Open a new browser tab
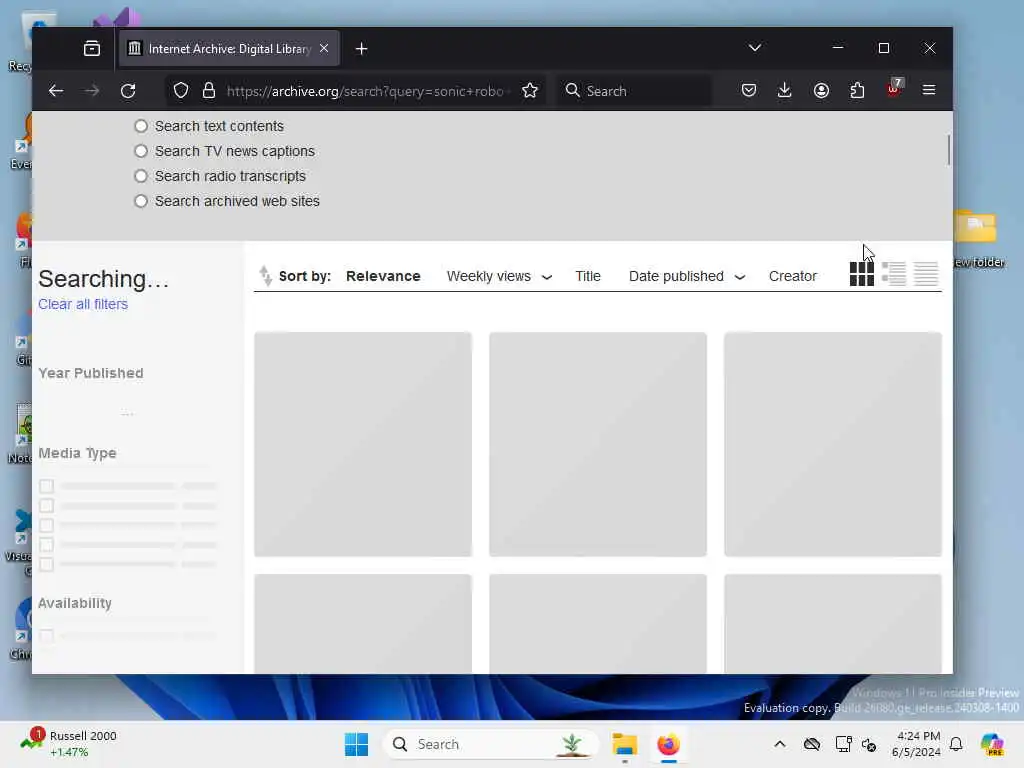1024x768 pixels. 361,49
